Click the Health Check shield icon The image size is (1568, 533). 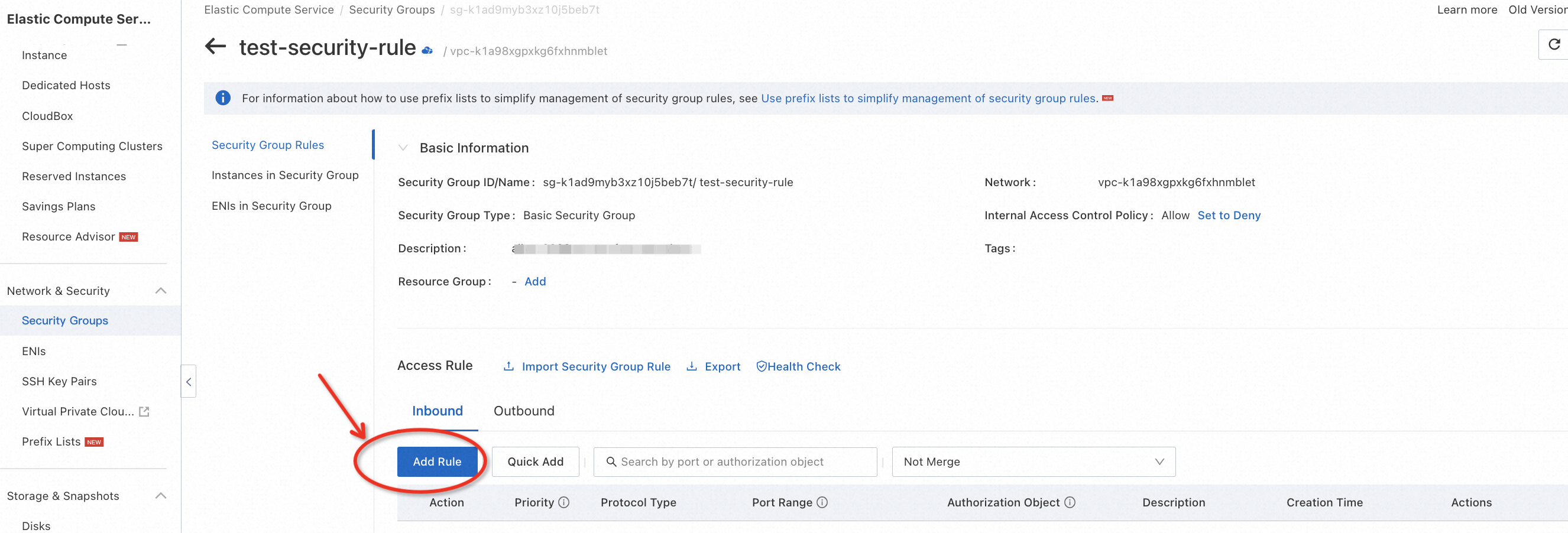tap(762, 366)
